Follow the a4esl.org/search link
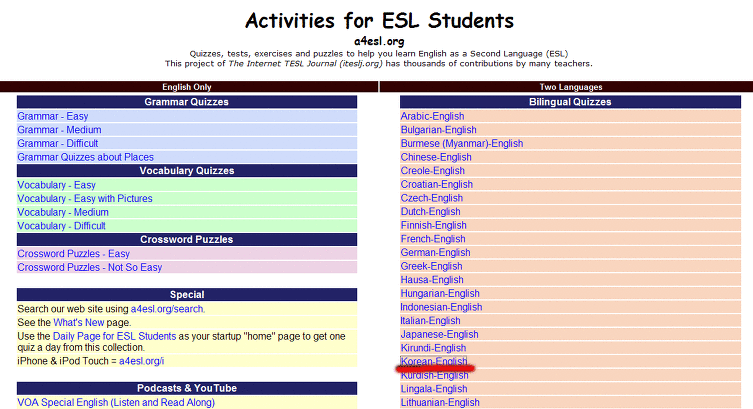The height and width of the screenshot is (409, 753). click(168, 309)
